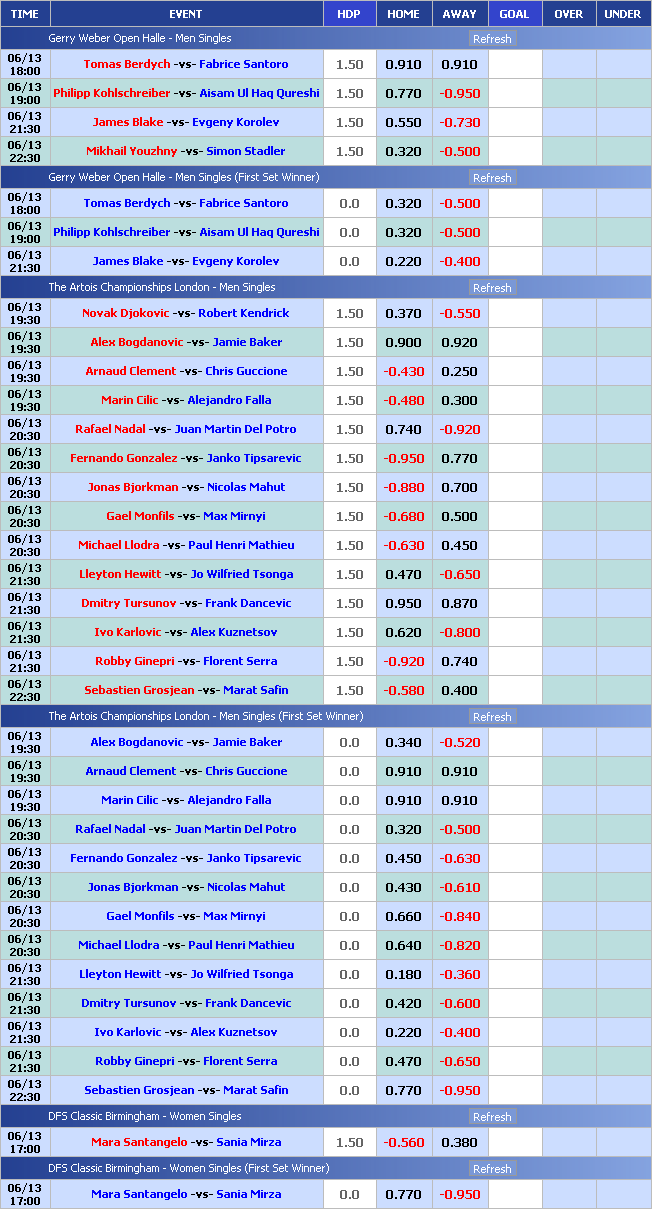Select home odds 0.550 for Blake vs Korolev
Viewport: 652px width, 1209px height.
403,122
